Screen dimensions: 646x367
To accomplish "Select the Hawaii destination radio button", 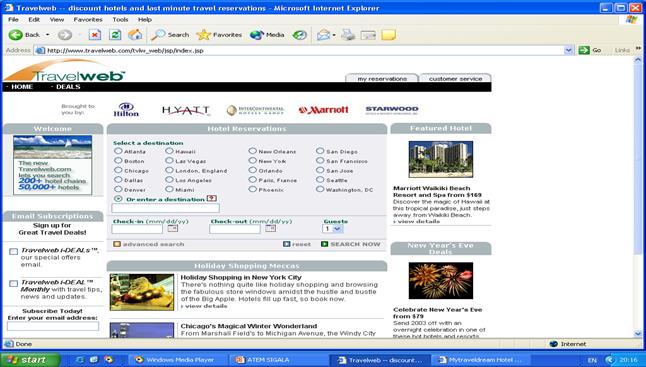I will [169, 151].
